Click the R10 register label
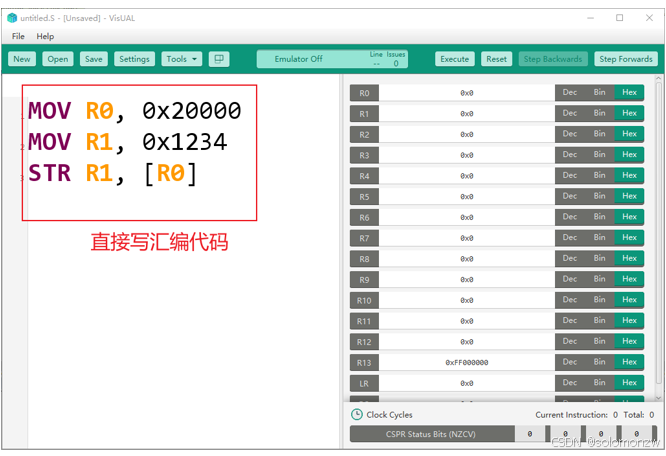 coord(364,301)
